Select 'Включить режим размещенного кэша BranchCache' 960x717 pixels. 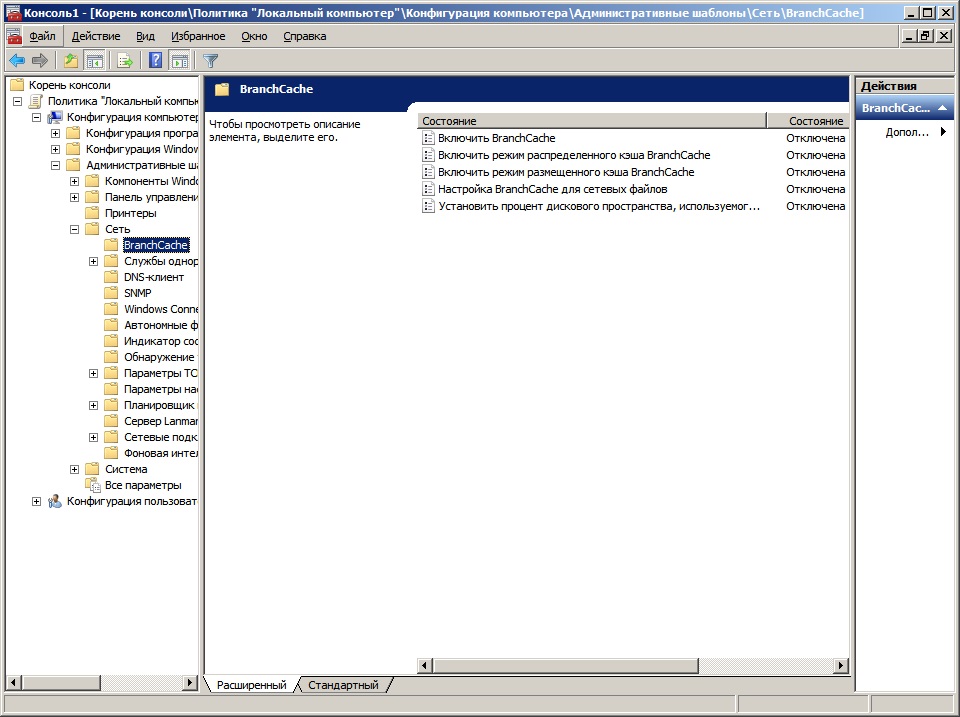tap(566, 172)
